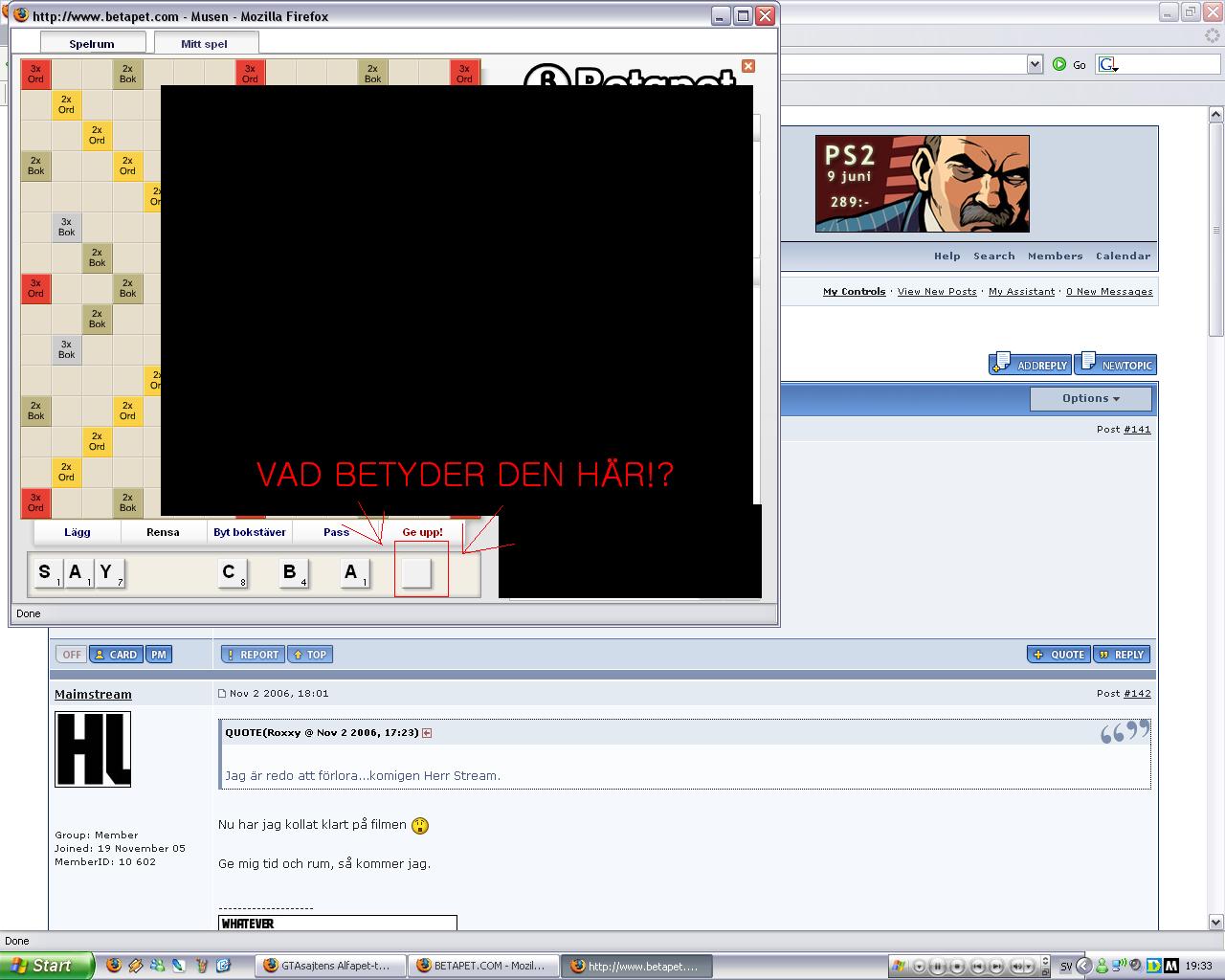The image size is (1225, 980).
Task: Click the blank tile in the red box
Action: [x=416, y=573]
